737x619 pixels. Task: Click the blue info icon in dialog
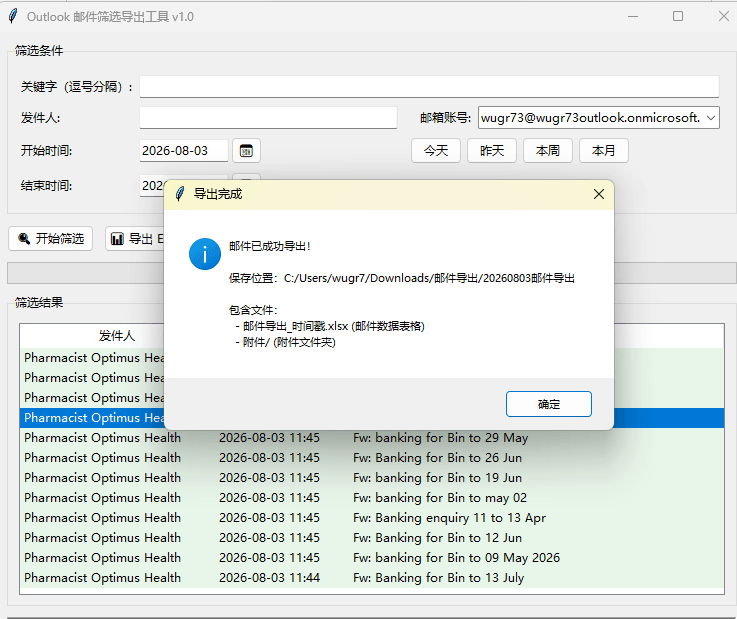[204, 254]
